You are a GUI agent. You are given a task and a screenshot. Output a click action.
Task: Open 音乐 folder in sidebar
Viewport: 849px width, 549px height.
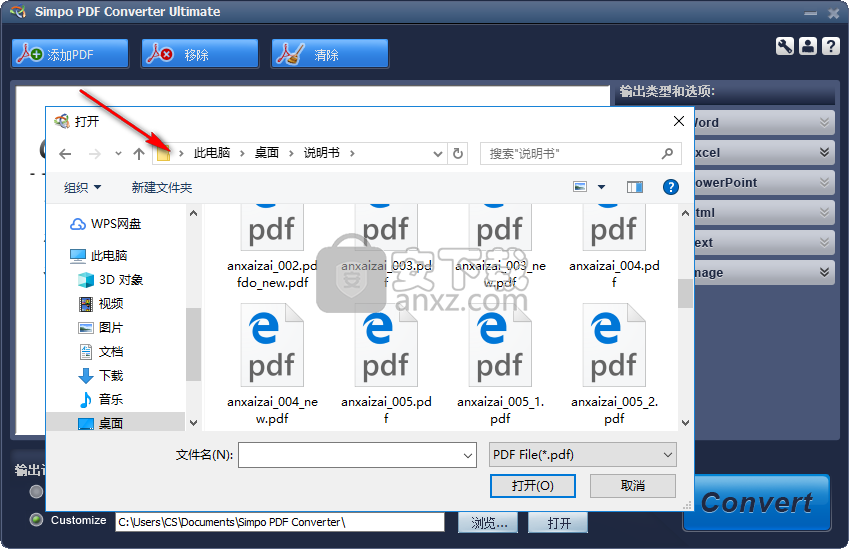pos(101,399)
